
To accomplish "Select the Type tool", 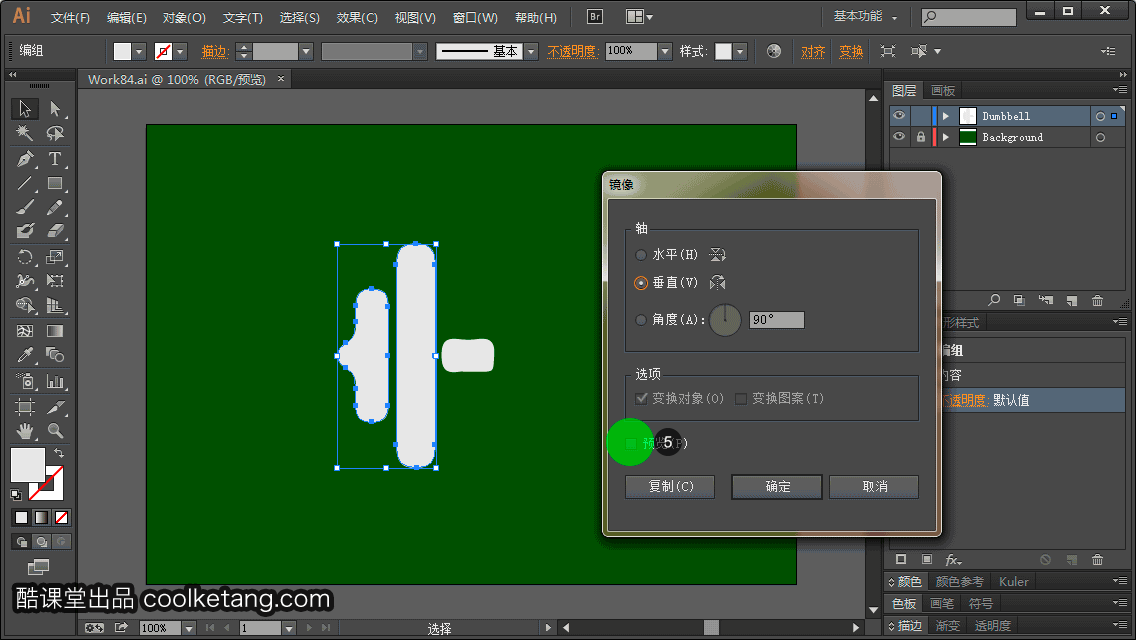I will tap(55, 158).
